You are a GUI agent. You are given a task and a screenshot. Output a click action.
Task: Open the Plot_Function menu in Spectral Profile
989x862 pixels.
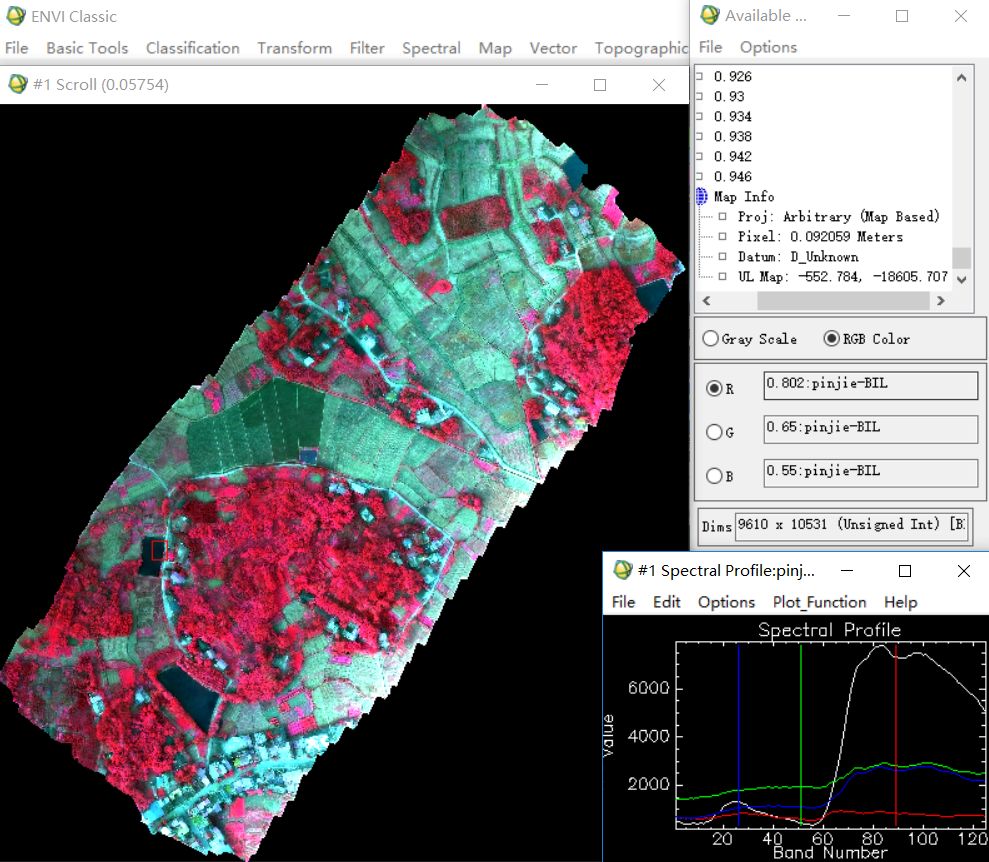(x=819, y=602)
